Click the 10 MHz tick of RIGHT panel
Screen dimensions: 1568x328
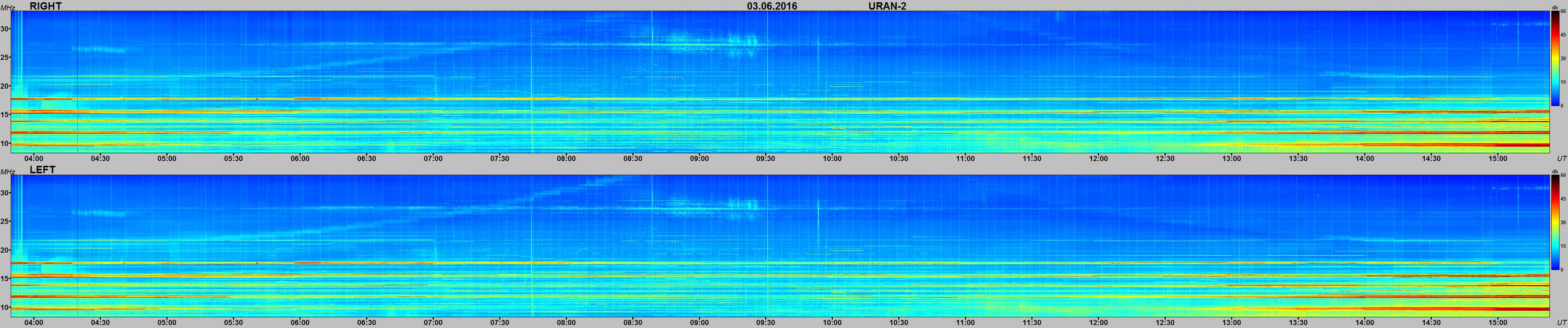pos(5,143)
